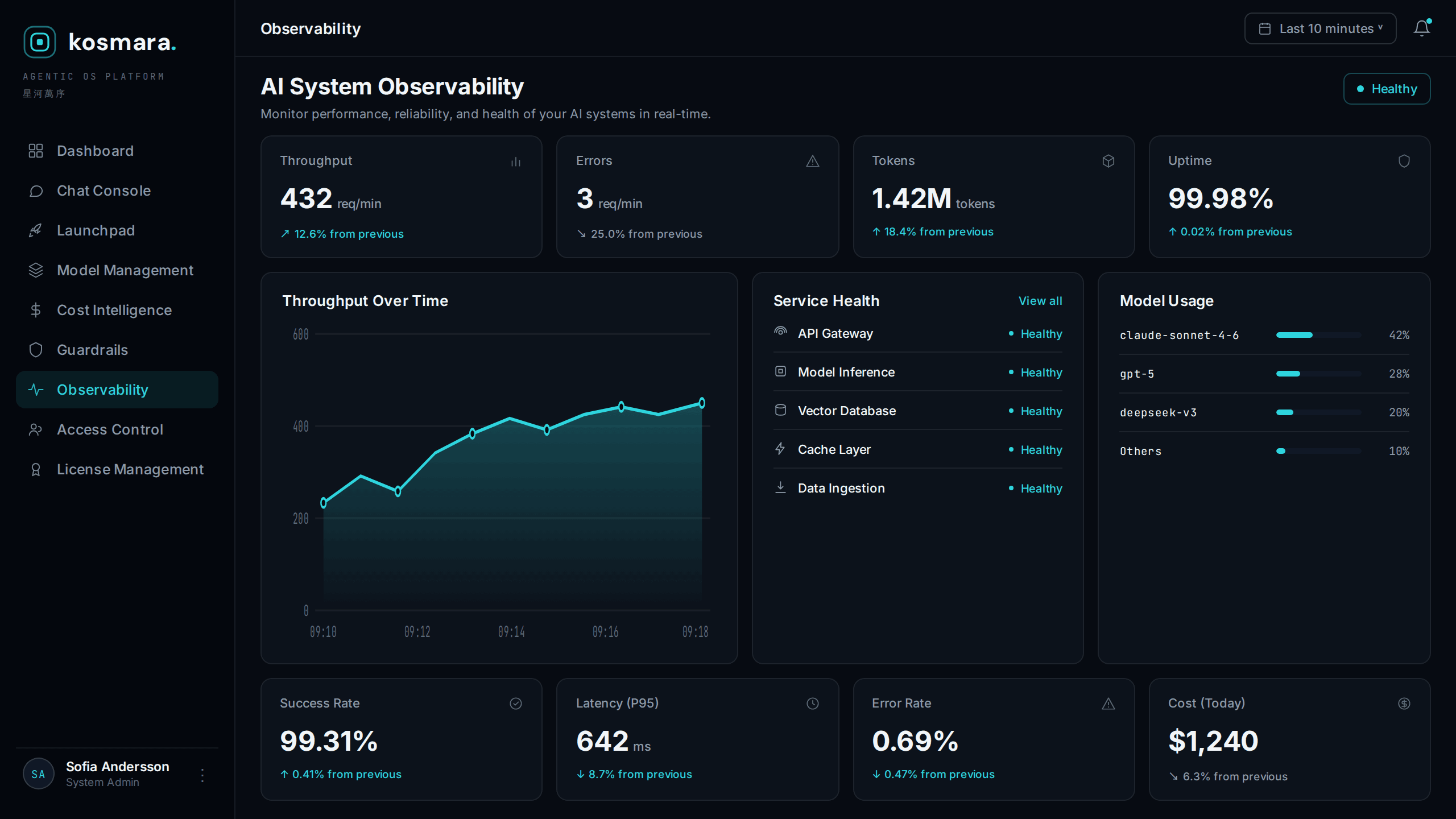Open the Last 10 minutes time range dropdown
1456x819 pixels.
(1320, 28)
